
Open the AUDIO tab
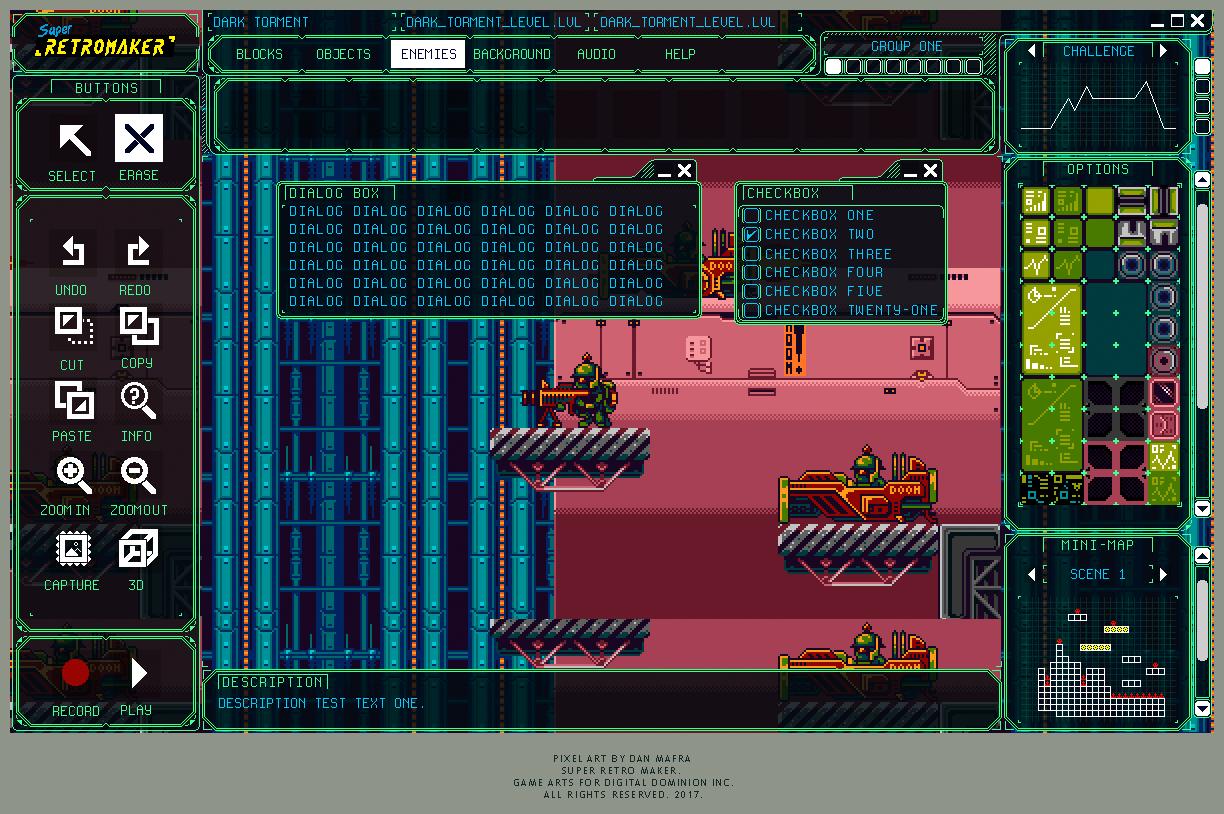pyautogui.click(x=596, y=54)
